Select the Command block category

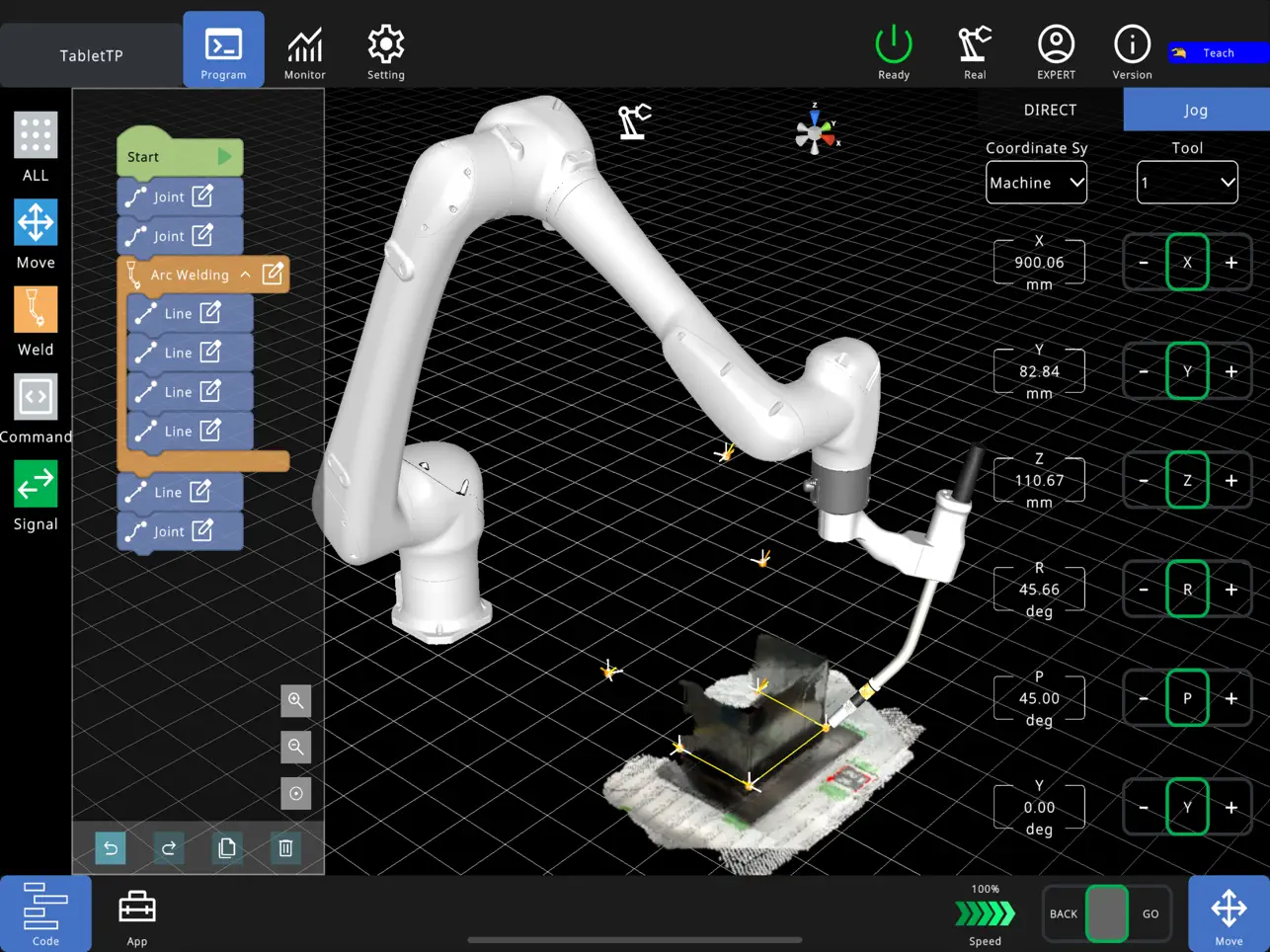tap(36, 409)
